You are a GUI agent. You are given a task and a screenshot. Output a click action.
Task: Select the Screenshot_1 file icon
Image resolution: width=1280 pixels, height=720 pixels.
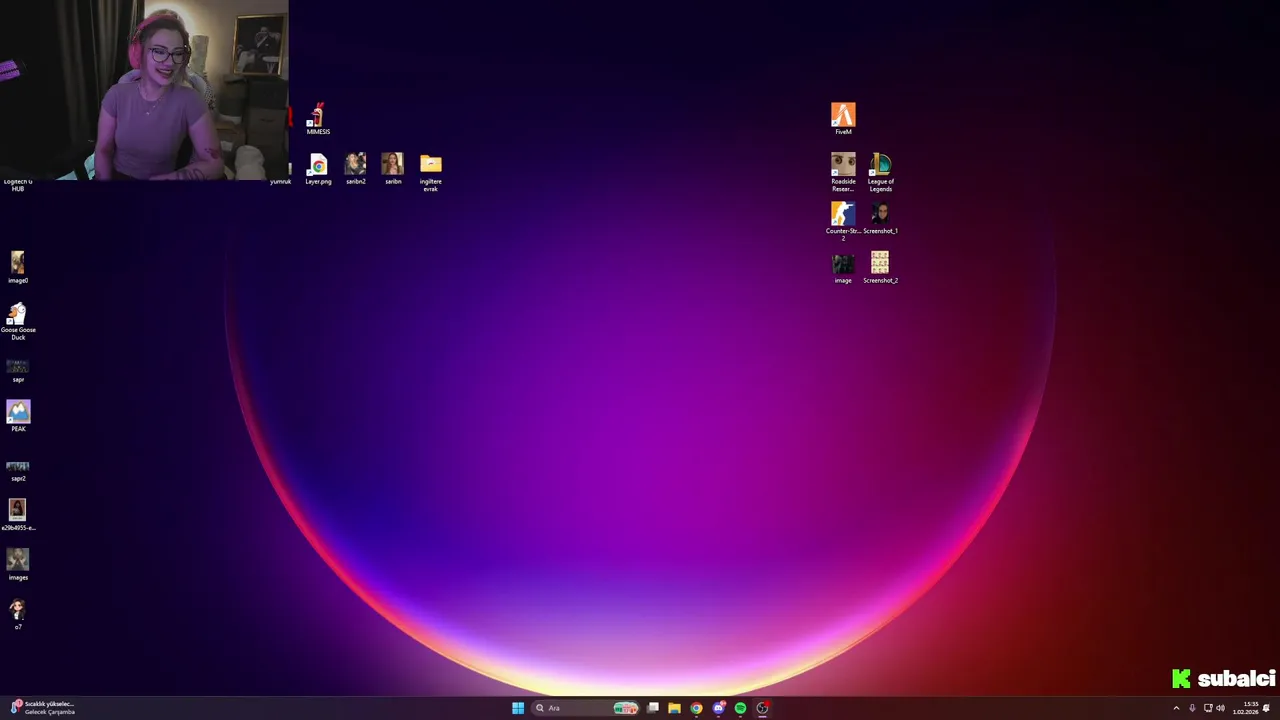click(880, 219)
